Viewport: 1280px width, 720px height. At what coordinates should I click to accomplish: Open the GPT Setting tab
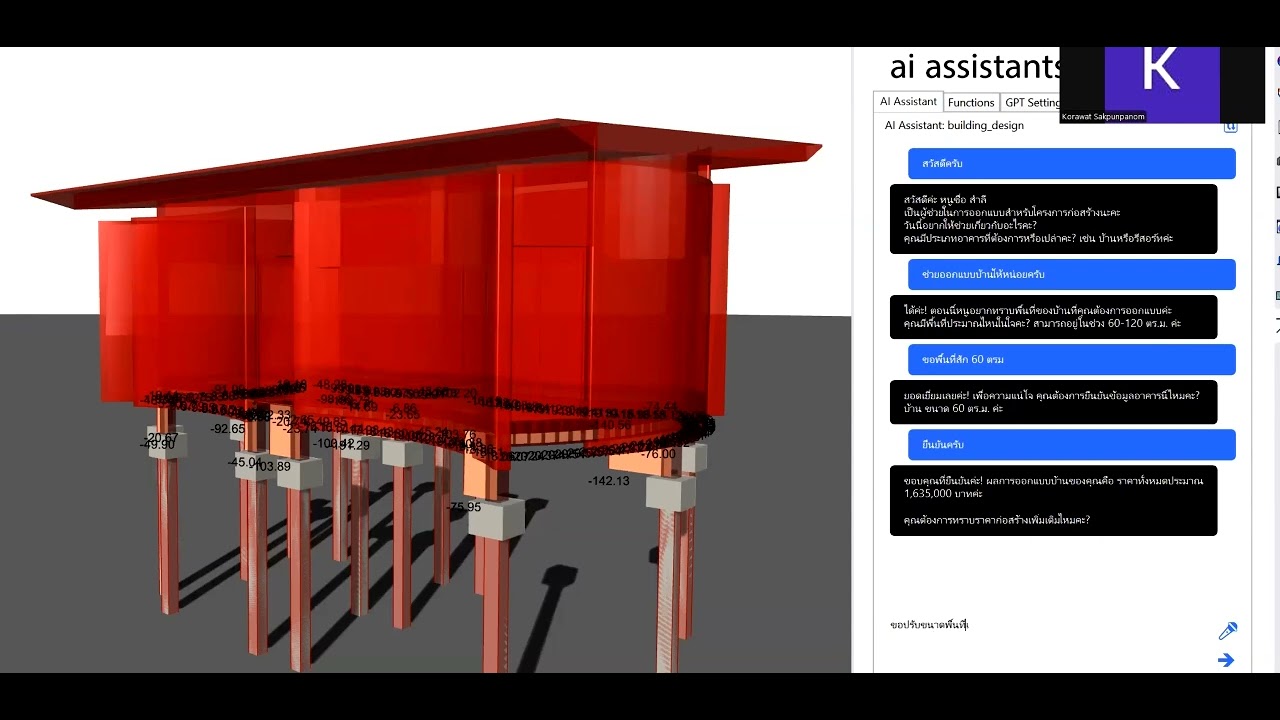click(1031, 102)
